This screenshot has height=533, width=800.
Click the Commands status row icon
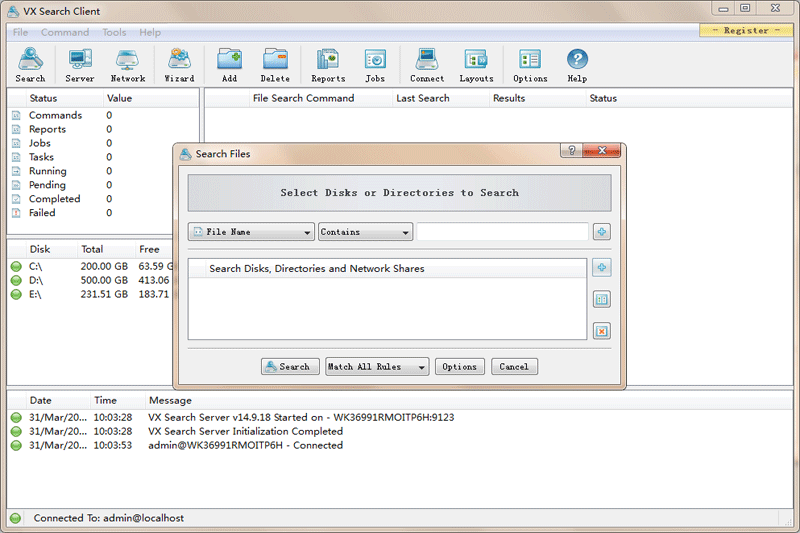[x=16, y=115]
